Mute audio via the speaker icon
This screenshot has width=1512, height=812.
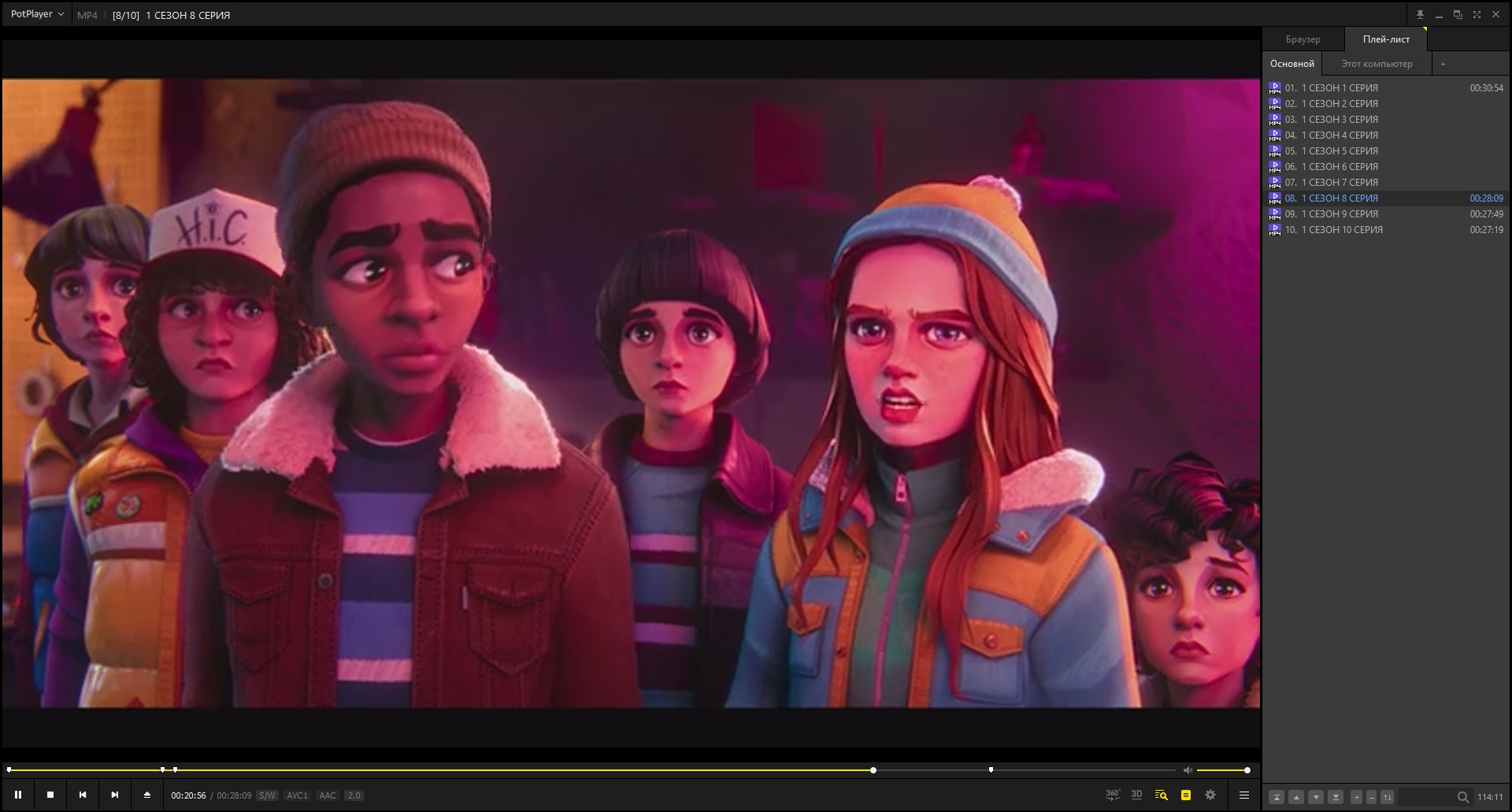[x=1188, y=770]
